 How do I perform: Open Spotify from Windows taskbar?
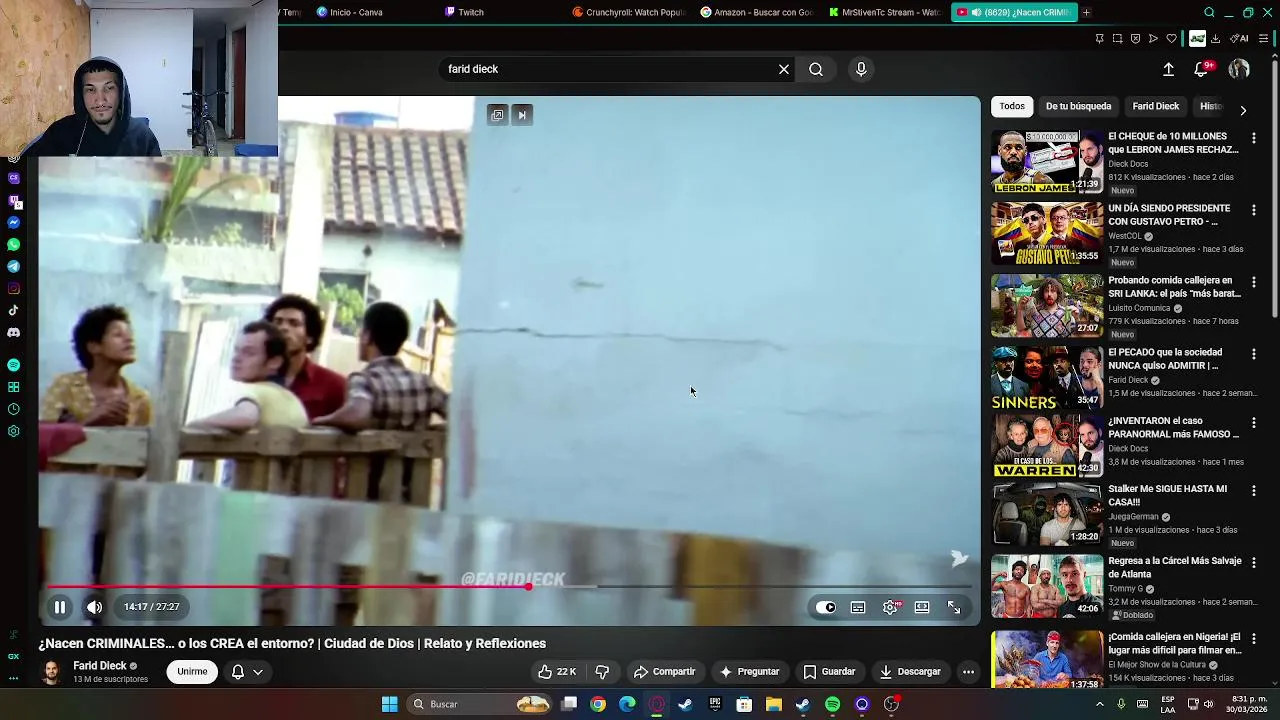pos(832,704)
